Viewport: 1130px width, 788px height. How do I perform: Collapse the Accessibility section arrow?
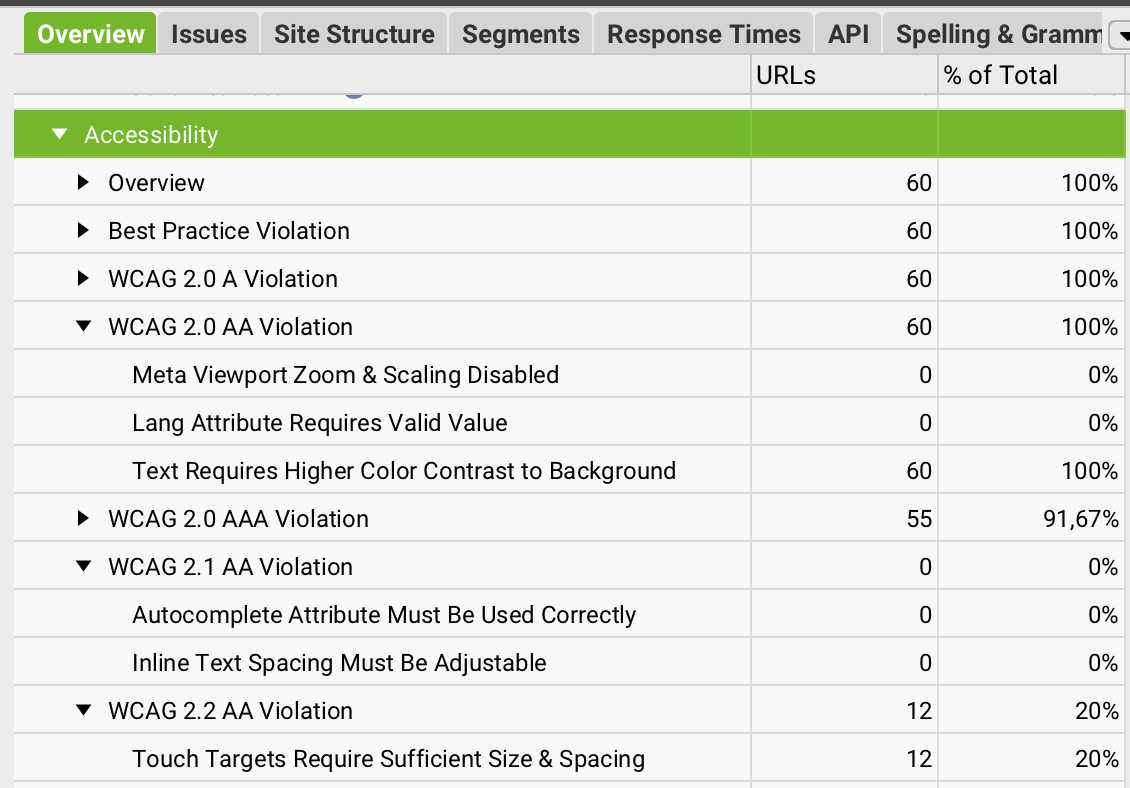[x=60, y=134]
